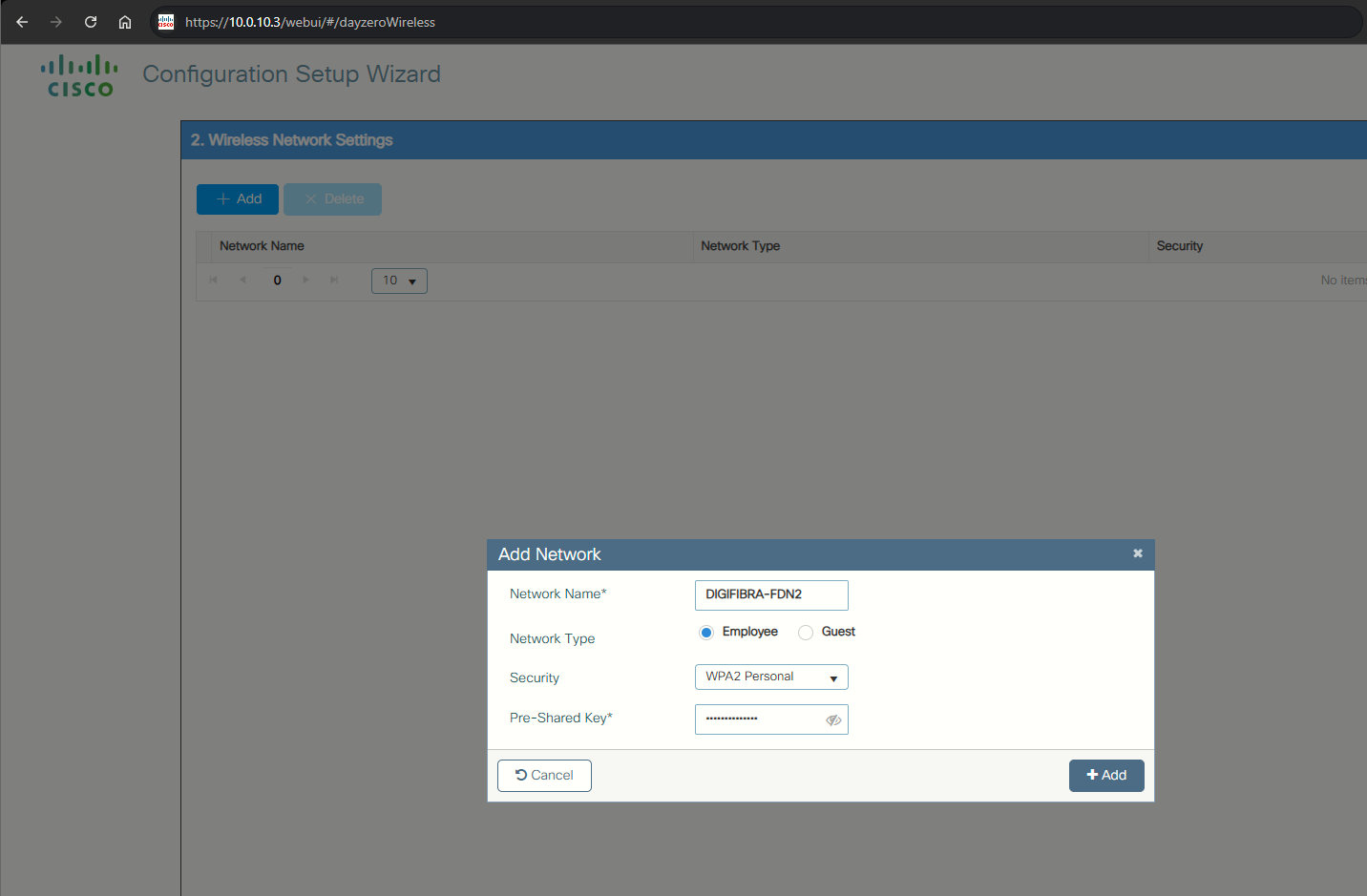The width and height of the screenshot is (1367, 896).
Task: Go to first page of the table
Action: click(214, 280)
